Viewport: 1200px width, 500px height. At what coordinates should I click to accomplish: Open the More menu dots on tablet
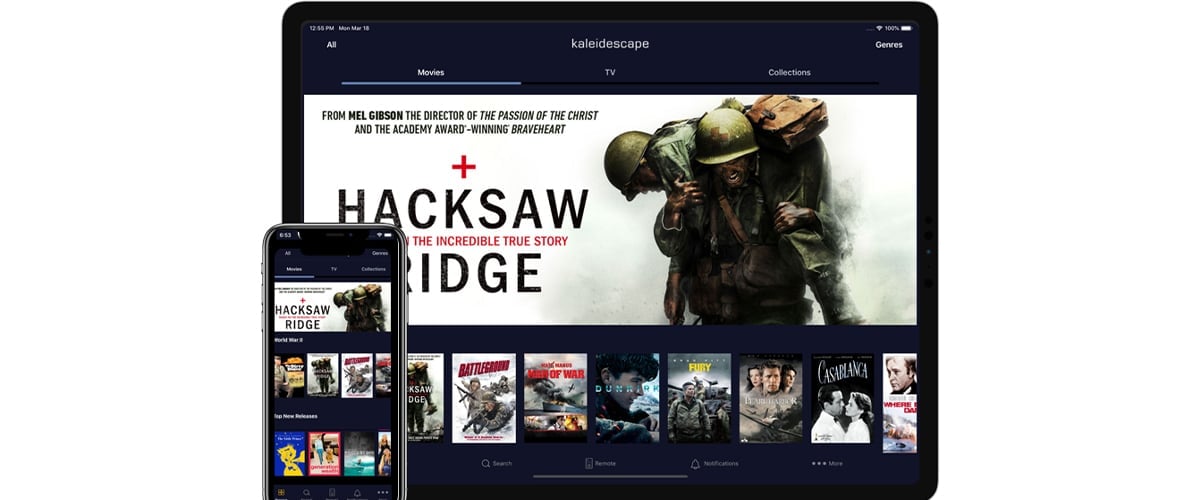click(x=819, y=464)
